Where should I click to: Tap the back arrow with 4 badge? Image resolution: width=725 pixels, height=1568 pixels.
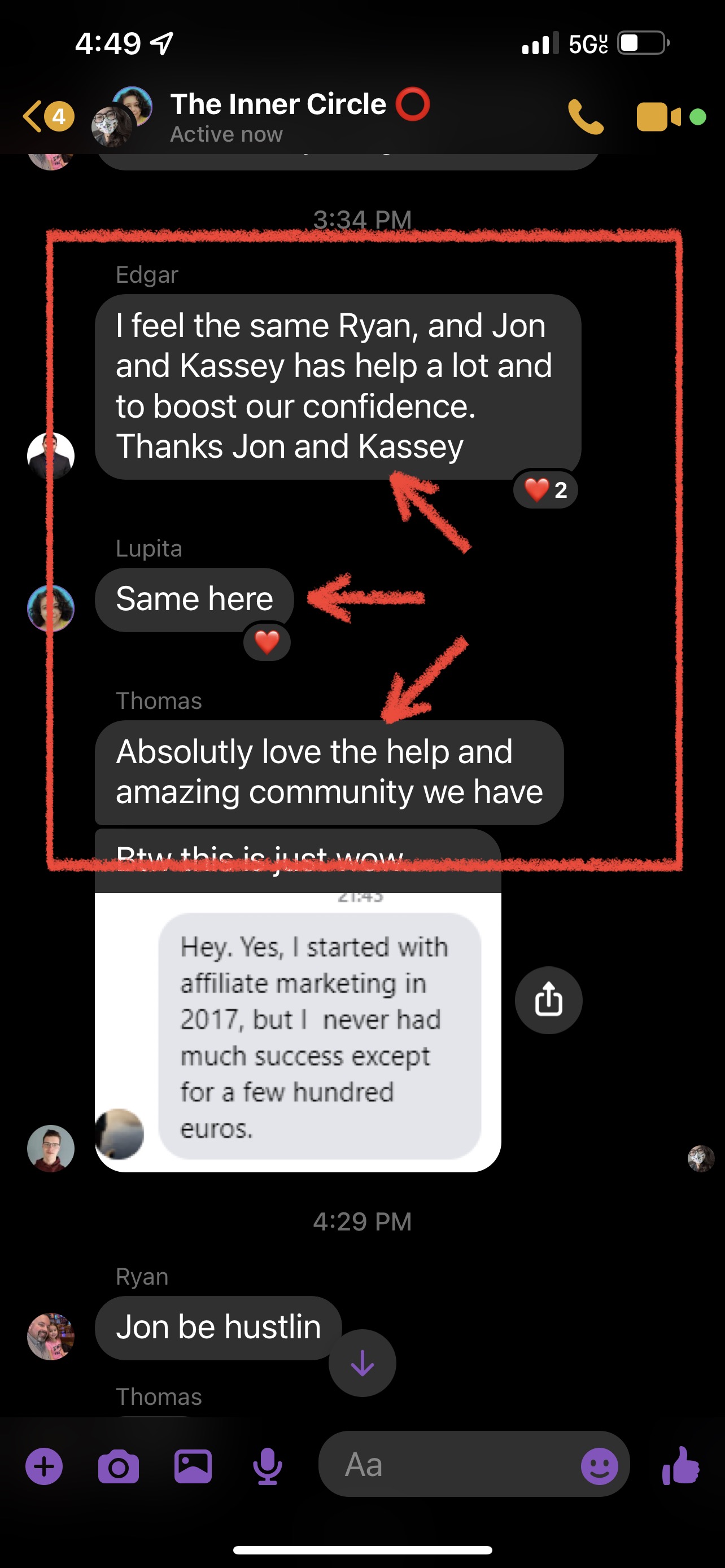(x=49, y=116)
